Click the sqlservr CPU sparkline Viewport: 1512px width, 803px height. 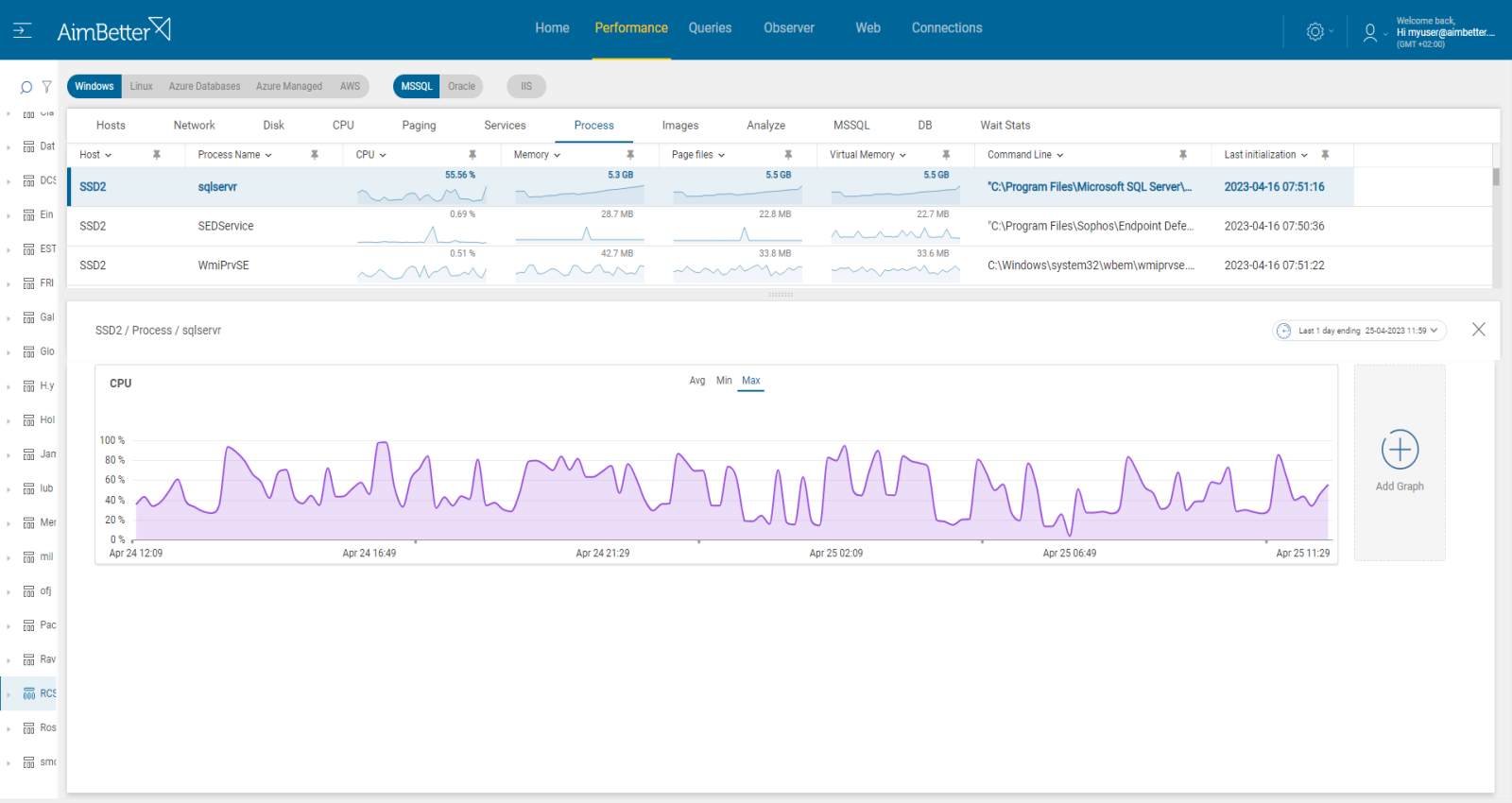(x=421, y=195)
